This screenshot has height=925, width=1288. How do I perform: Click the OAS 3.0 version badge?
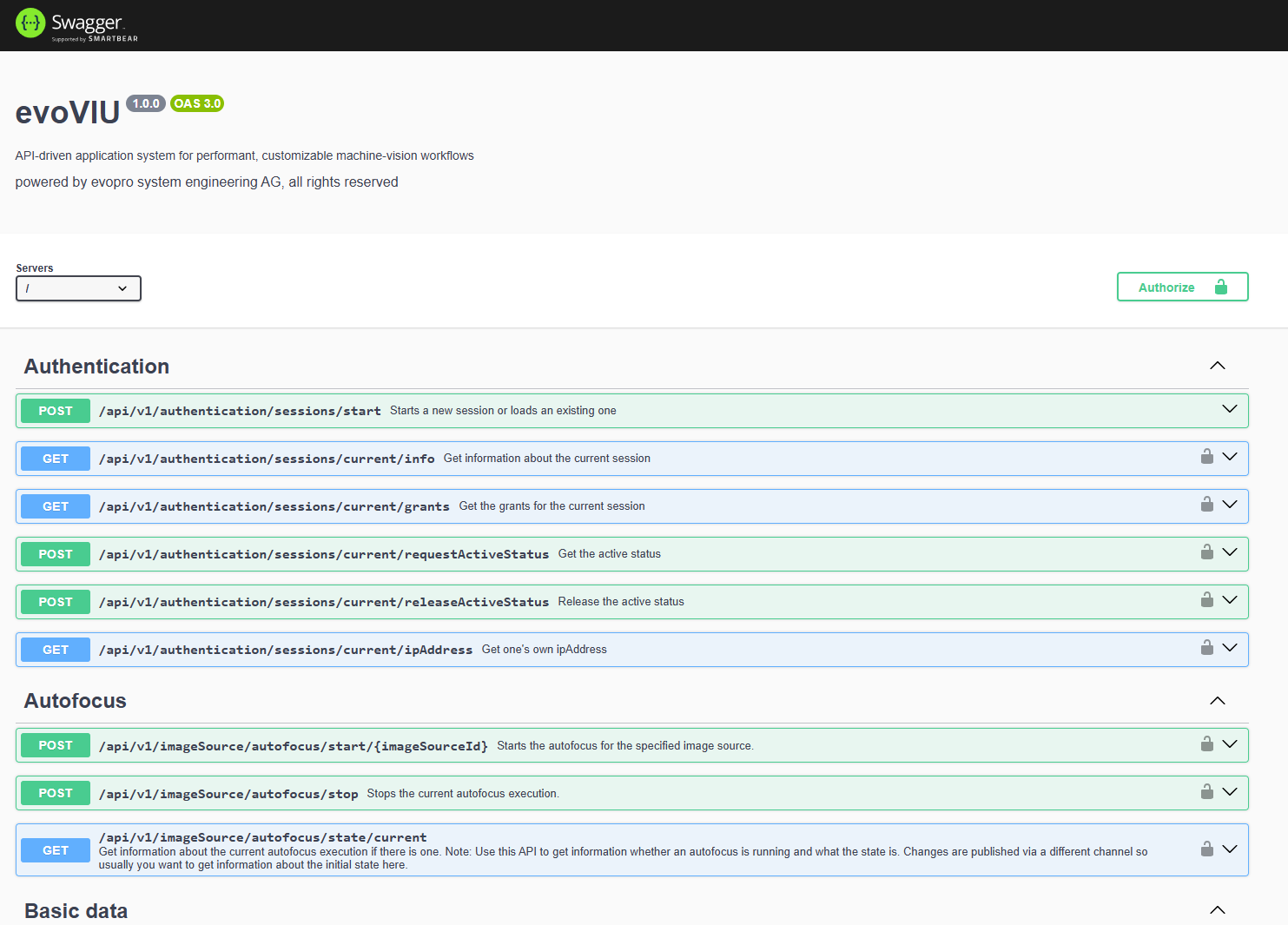click(197, 103)
